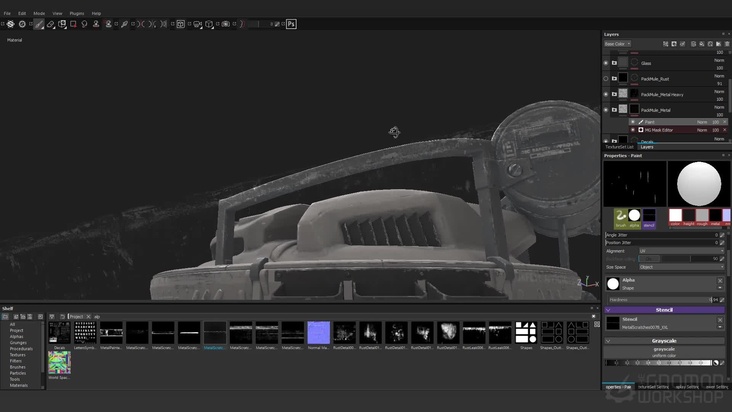
Task: Open the Plugins menu
Action: click(x=77, y=13)
